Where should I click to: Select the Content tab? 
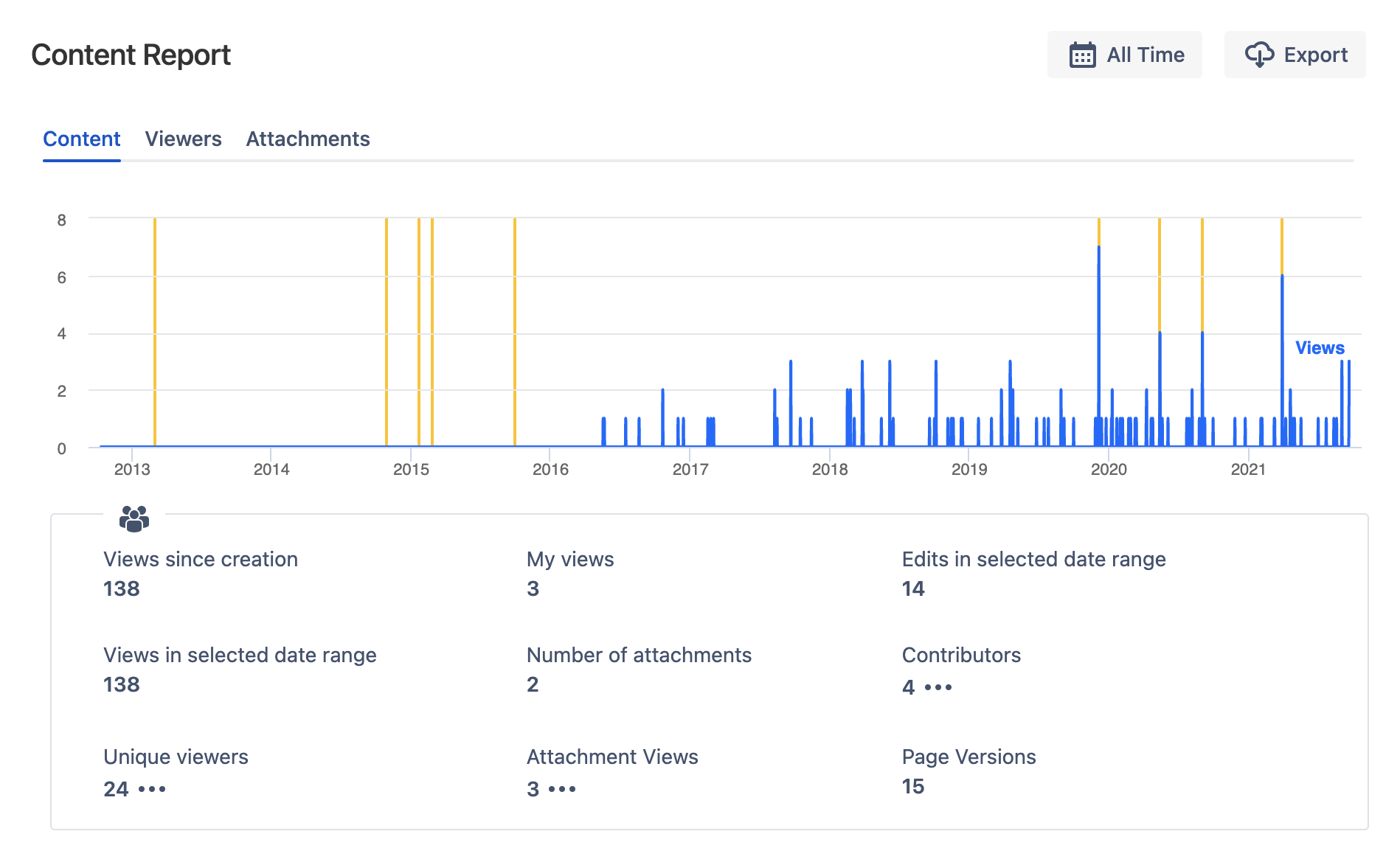(x=81, y=139)
